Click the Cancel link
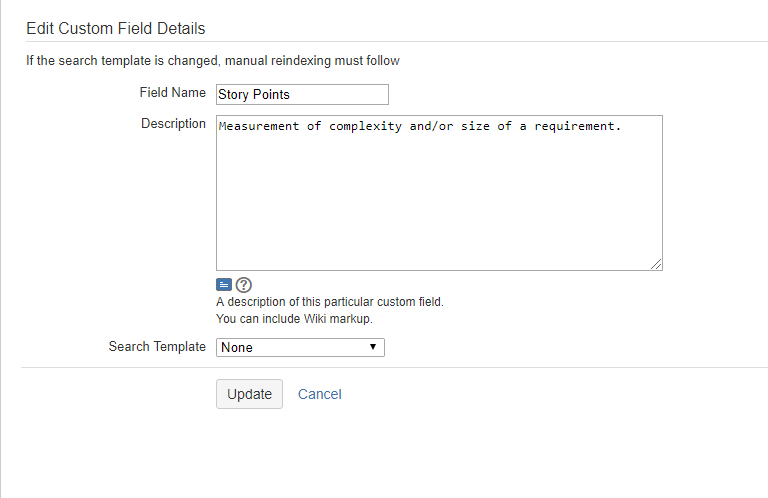Screen dimensions: 768x498 (320, 394)
